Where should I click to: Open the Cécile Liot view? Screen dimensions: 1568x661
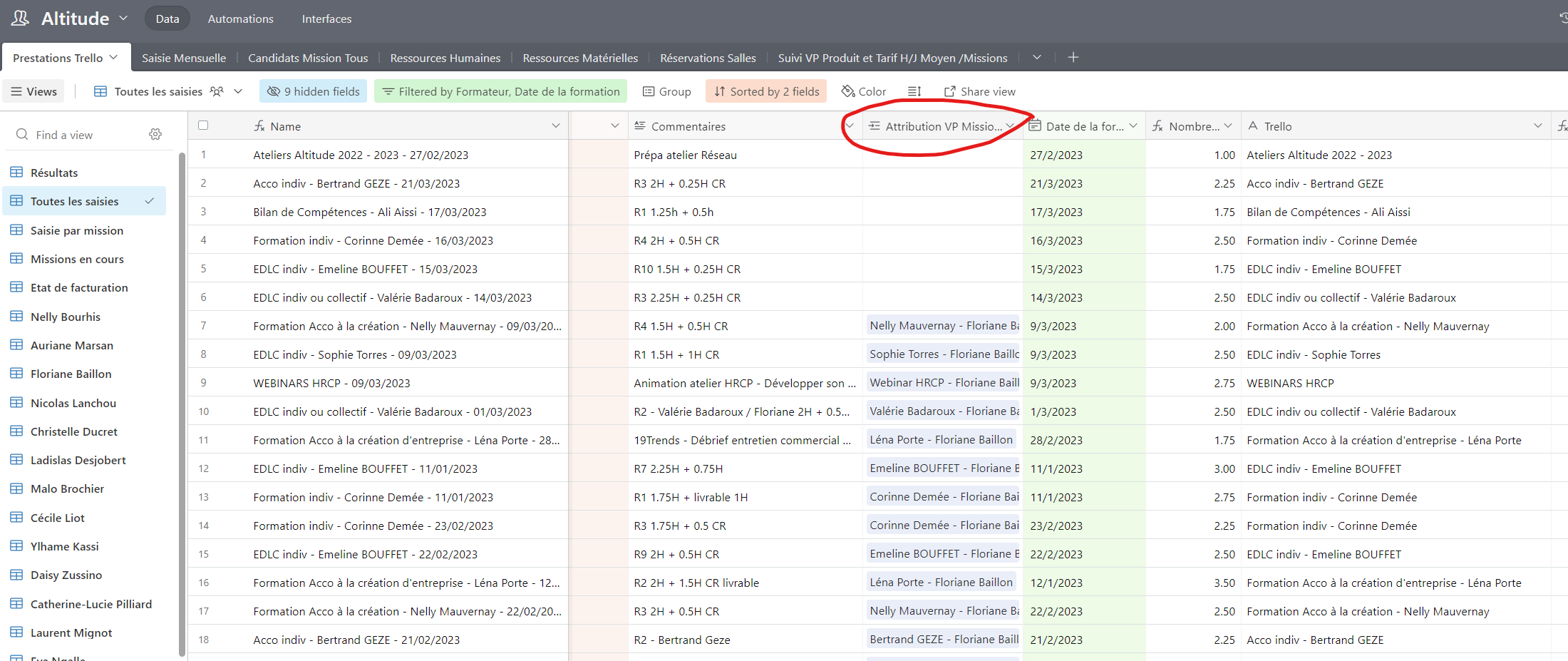pyautogui.click(x=84, y=518)
